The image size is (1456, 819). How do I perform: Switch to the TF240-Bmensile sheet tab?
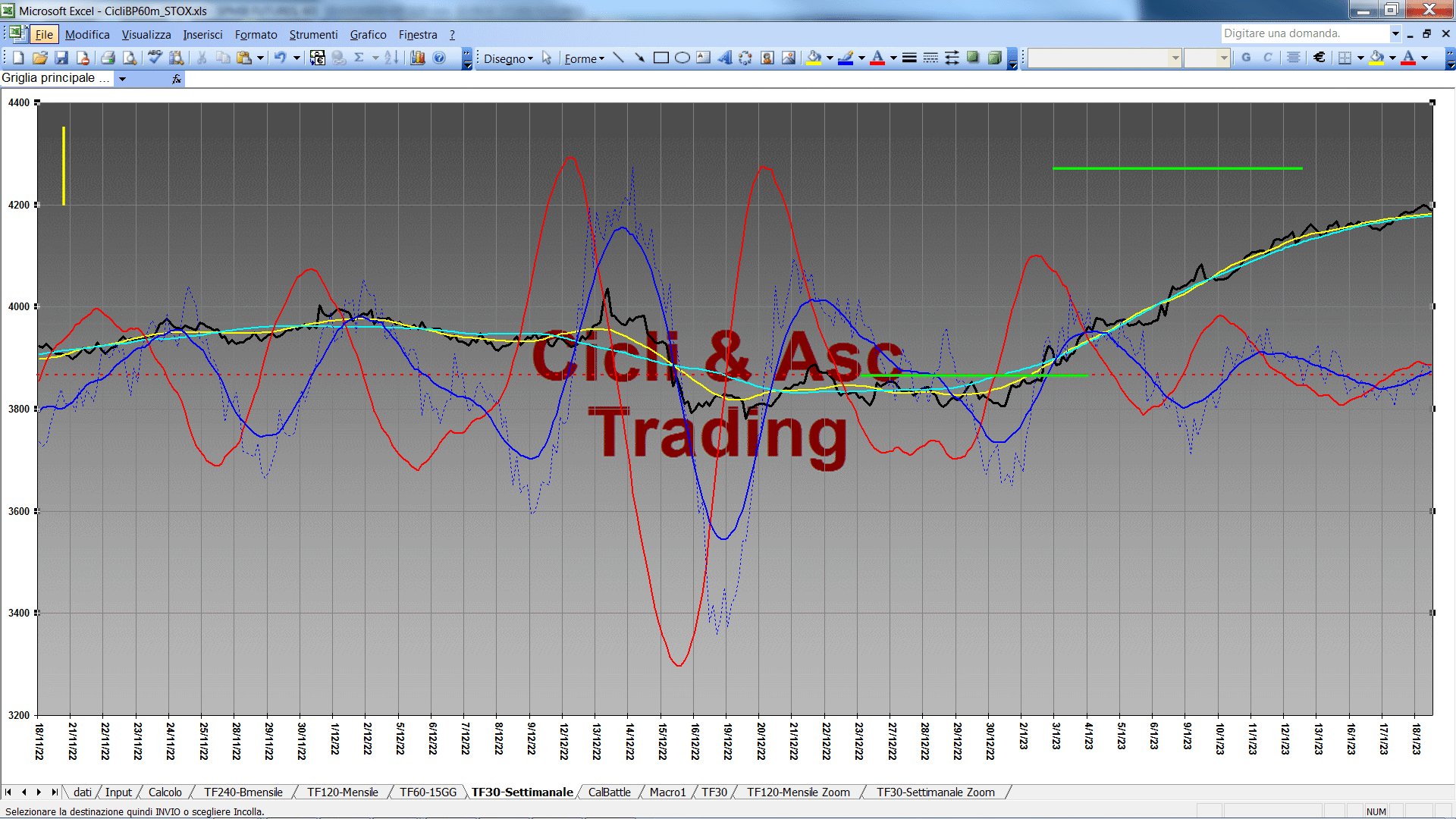point(243,792)
